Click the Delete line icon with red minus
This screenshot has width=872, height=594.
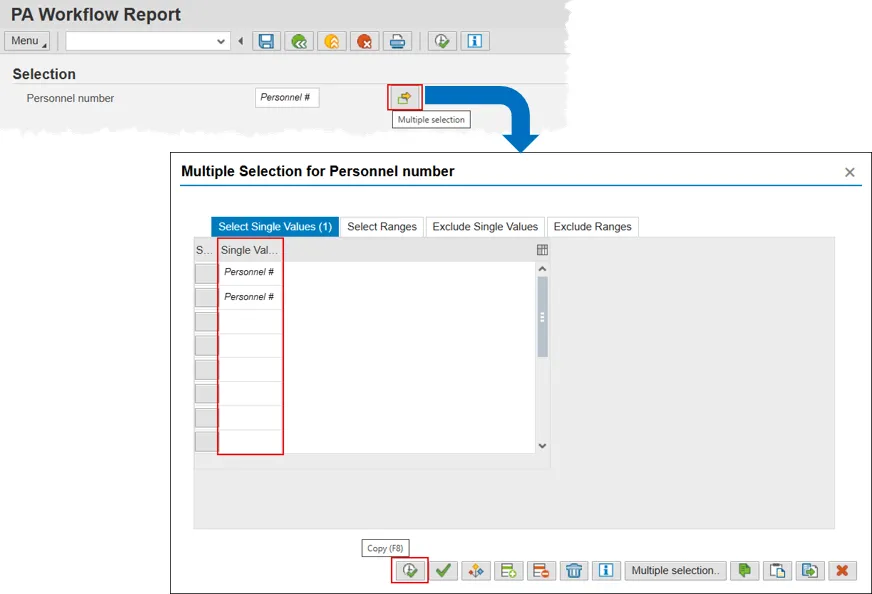(541, 570)
